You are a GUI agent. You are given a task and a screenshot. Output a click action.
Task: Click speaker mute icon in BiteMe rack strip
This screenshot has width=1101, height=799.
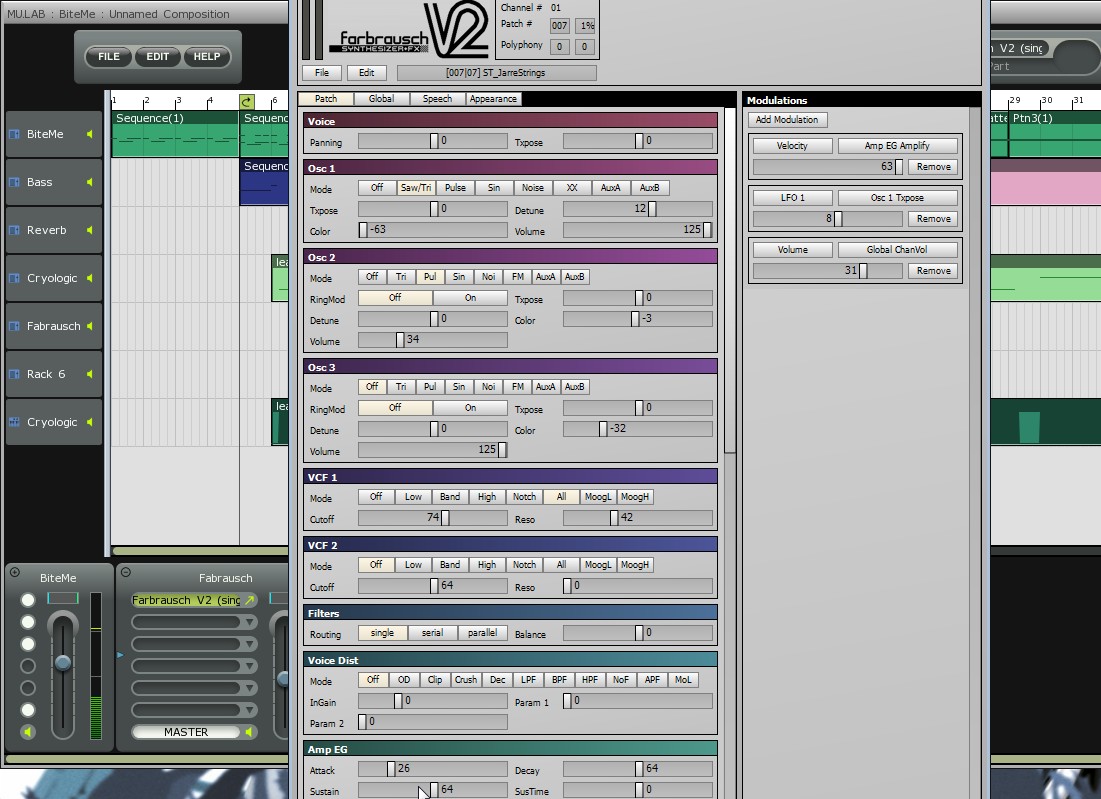tap(27, 732)
